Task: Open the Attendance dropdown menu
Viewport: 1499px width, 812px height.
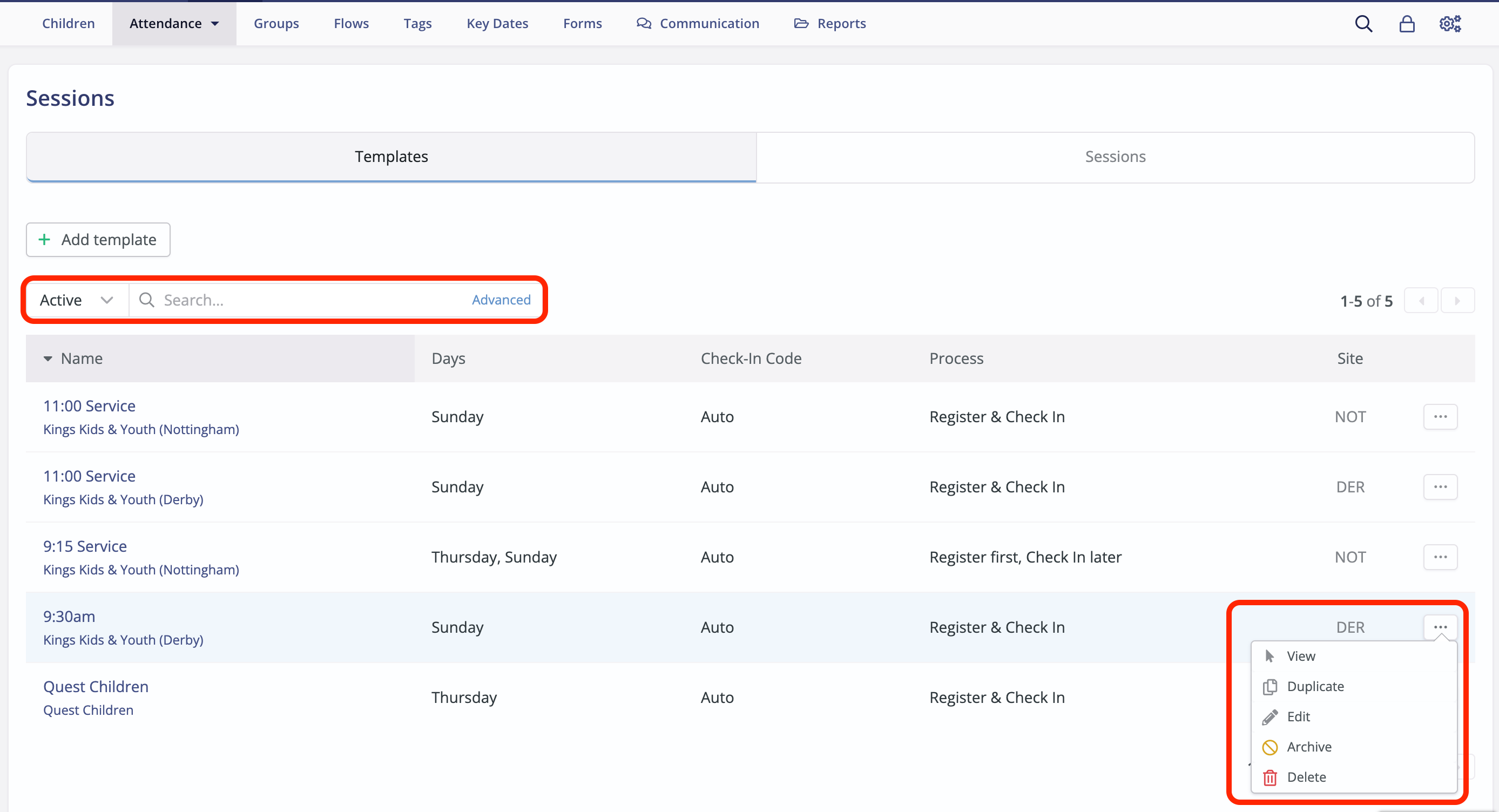Action: tap(174, 24)
